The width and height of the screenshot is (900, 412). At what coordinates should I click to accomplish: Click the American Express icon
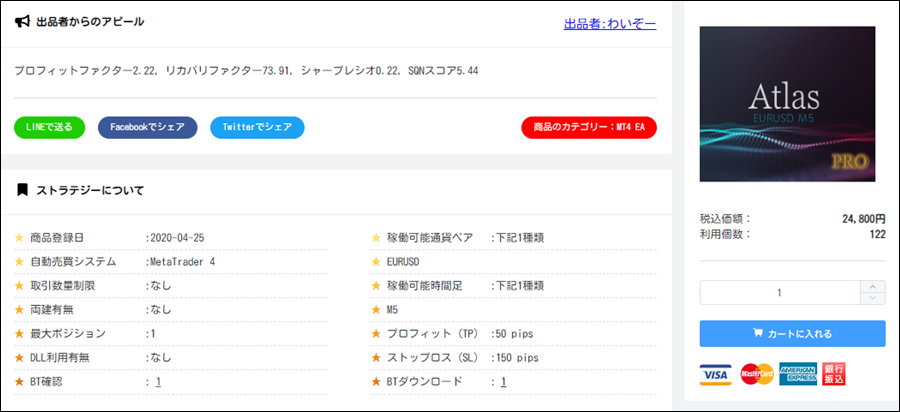pyautogui.click(x=798, y=374)
